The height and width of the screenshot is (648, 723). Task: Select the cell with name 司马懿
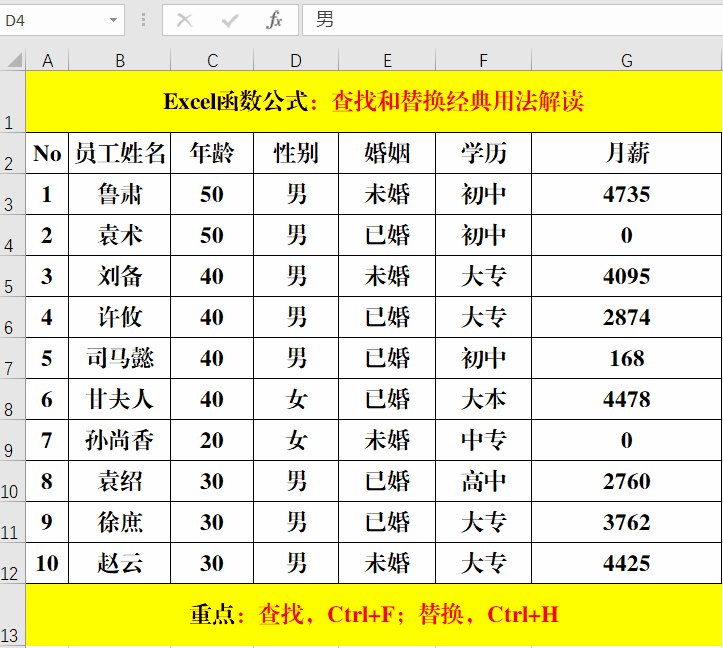120,358
